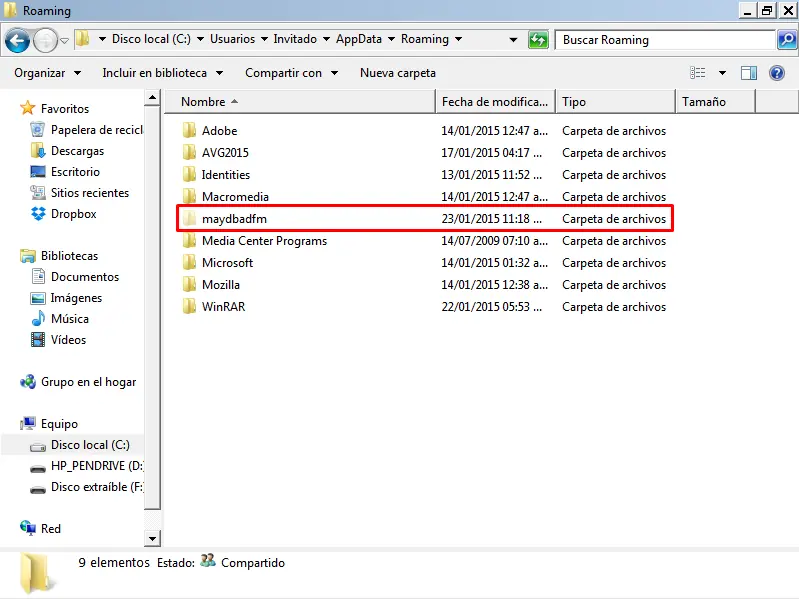799x599 pixels.
Task: Toggle the preview pane
Action: [749, 73]
